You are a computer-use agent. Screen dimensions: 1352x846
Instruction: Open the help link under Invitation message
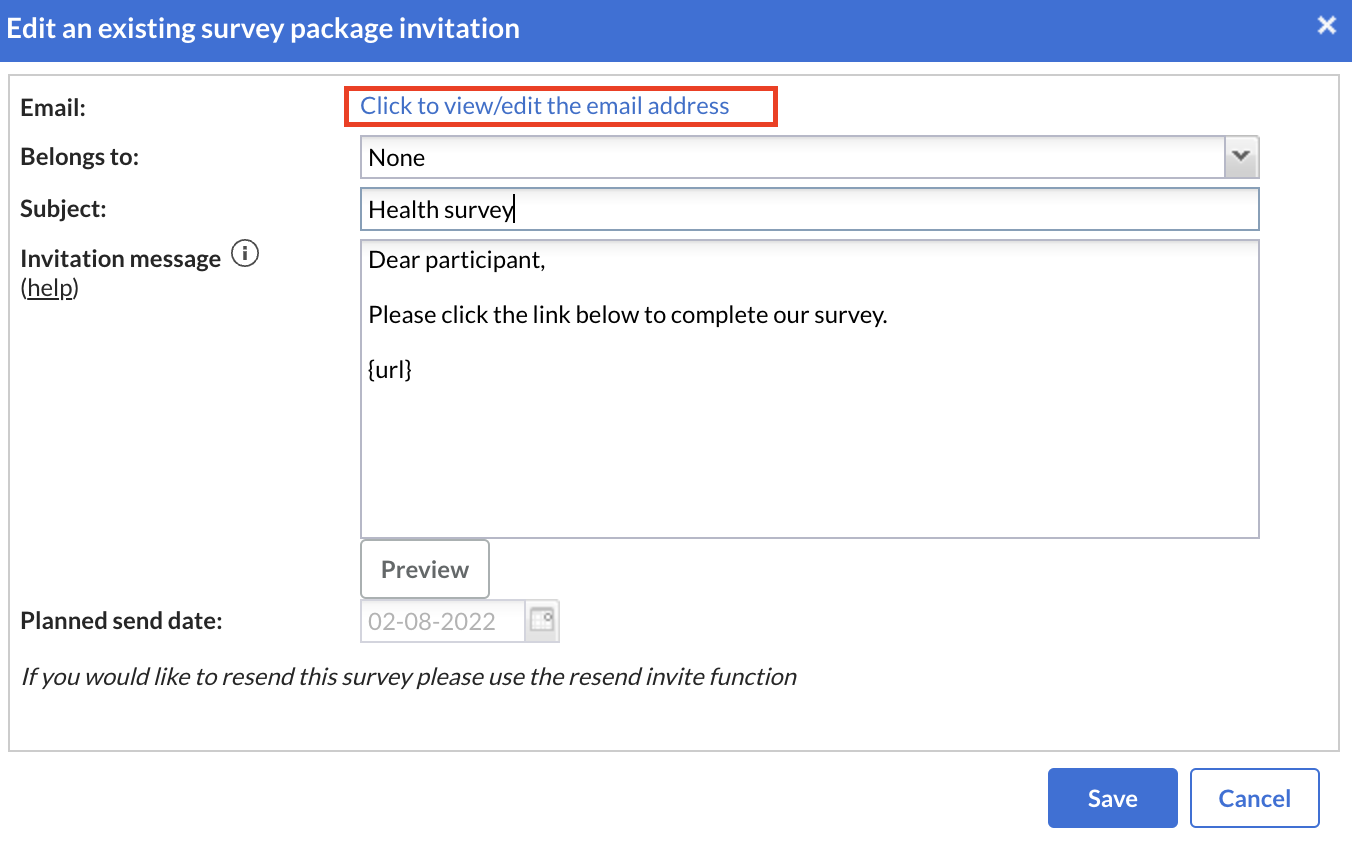pos(50,289)
